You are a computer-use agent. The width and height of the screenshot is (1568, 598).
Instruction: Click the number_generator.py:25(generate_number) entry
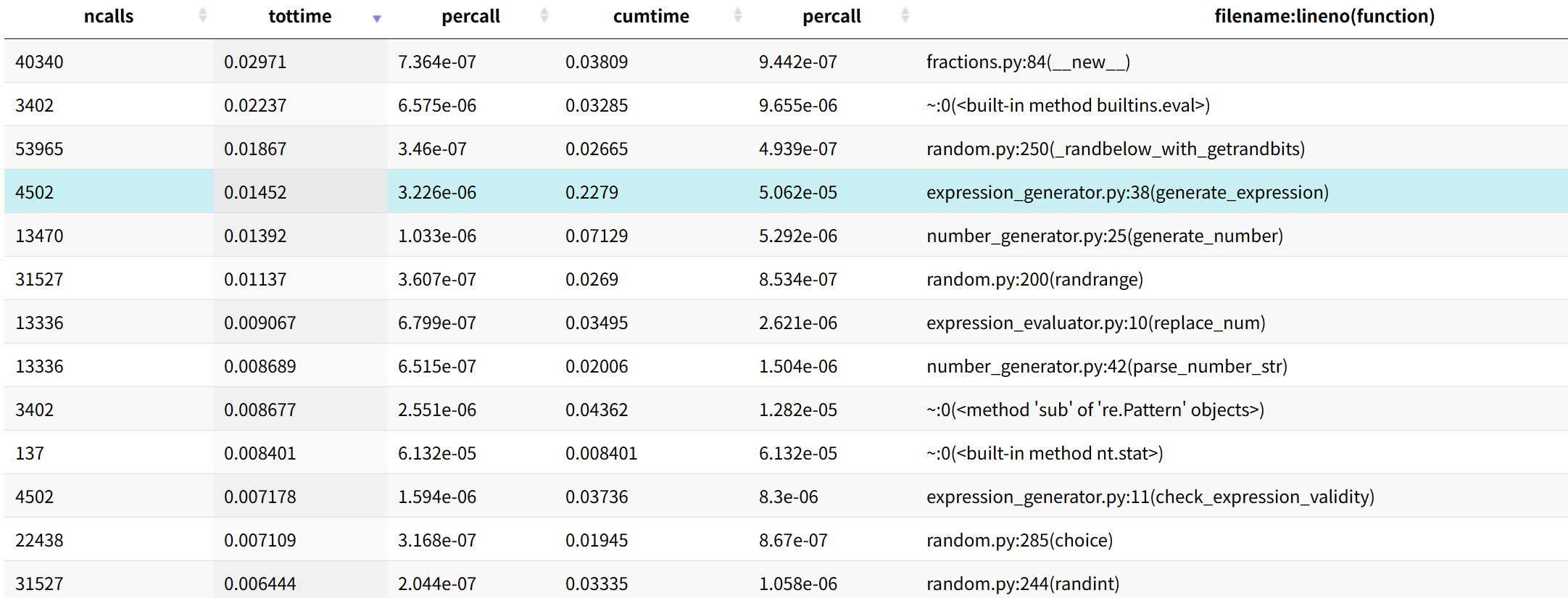pyautogui.click(x=1104, y=236)
